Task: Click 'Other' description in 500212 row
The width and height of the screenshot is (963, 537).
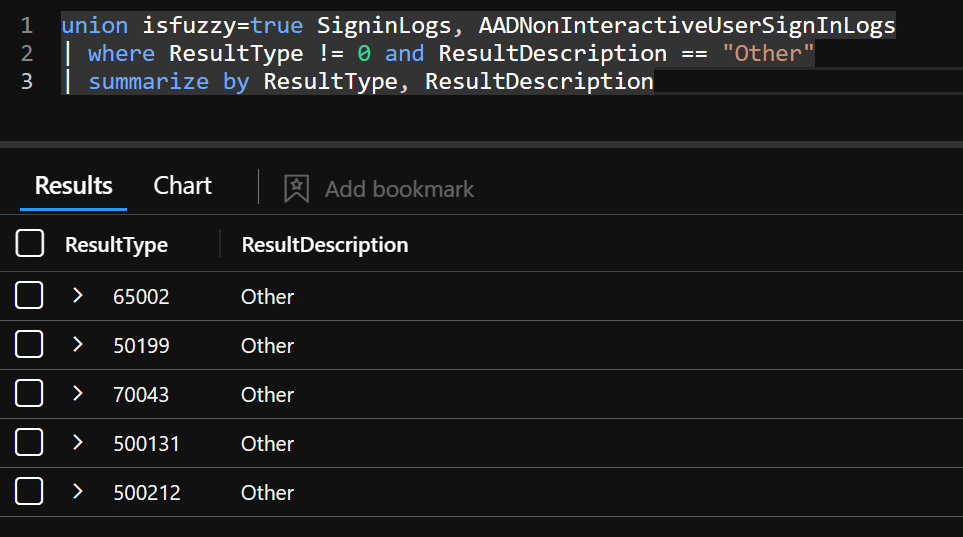Action: point(267,493)
